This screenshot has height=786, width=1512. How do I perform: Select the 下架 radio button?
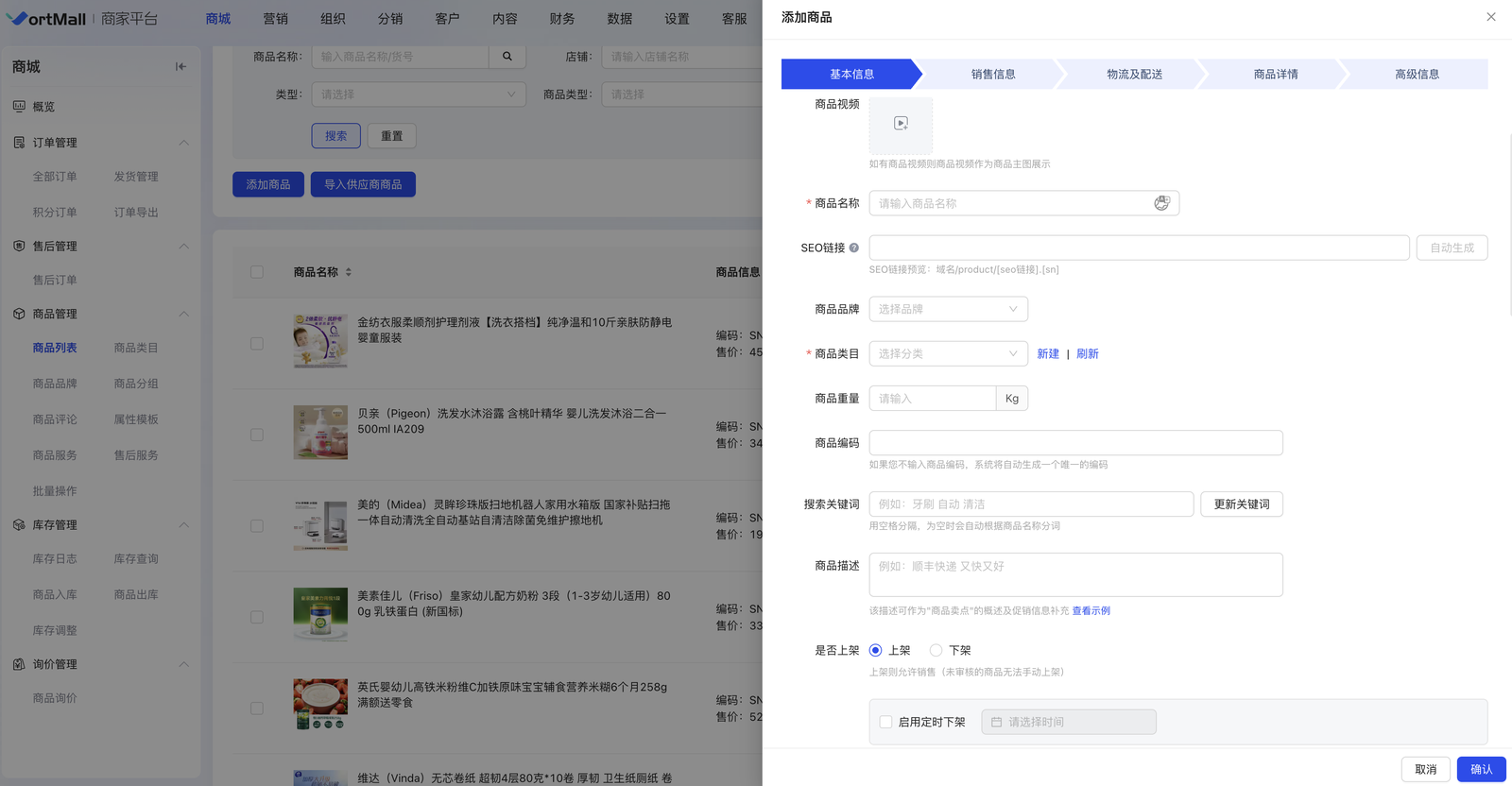[936, 651]
